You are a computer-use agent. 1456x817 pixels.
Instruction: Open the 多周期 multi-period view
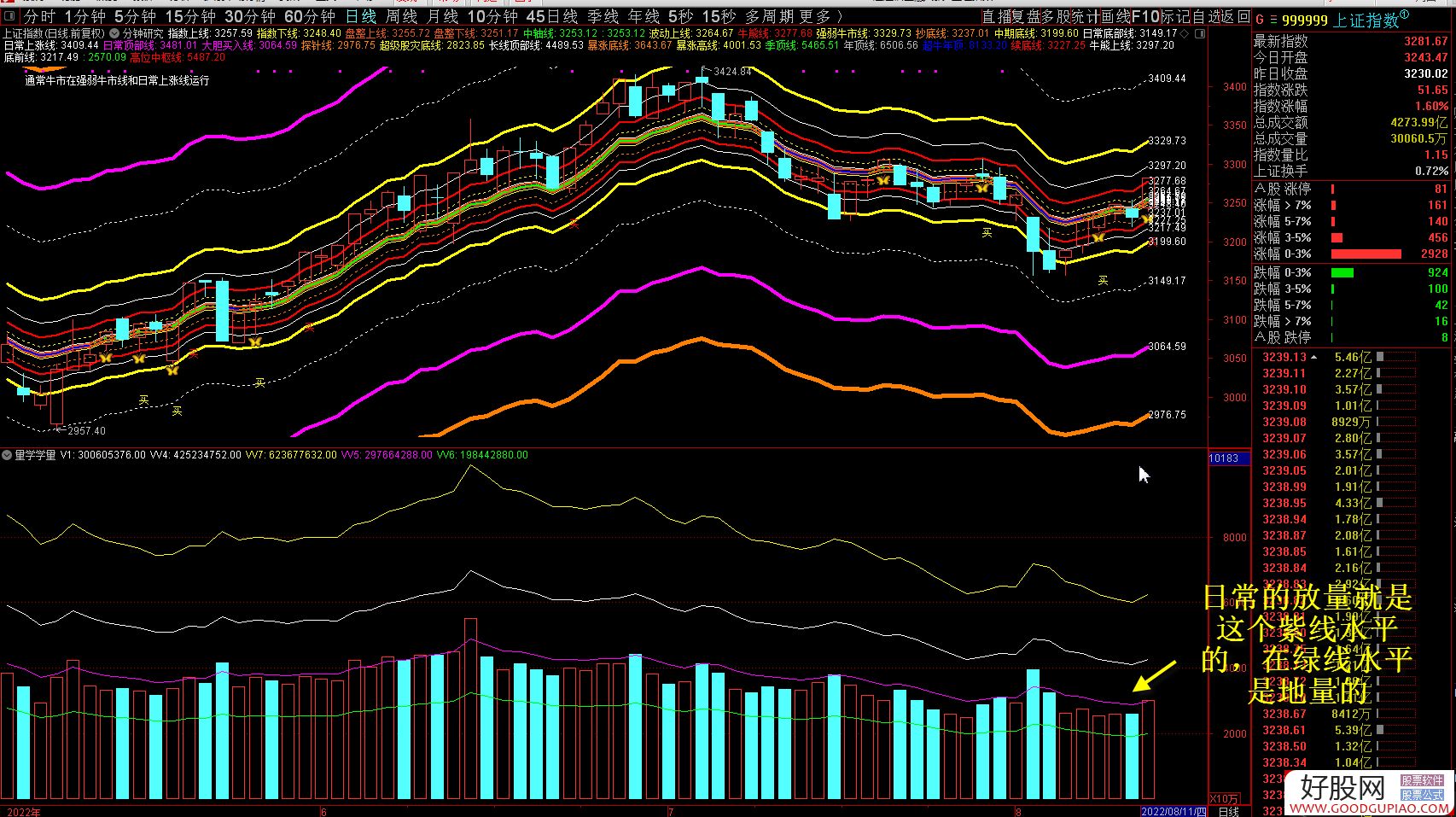(770, 16)
